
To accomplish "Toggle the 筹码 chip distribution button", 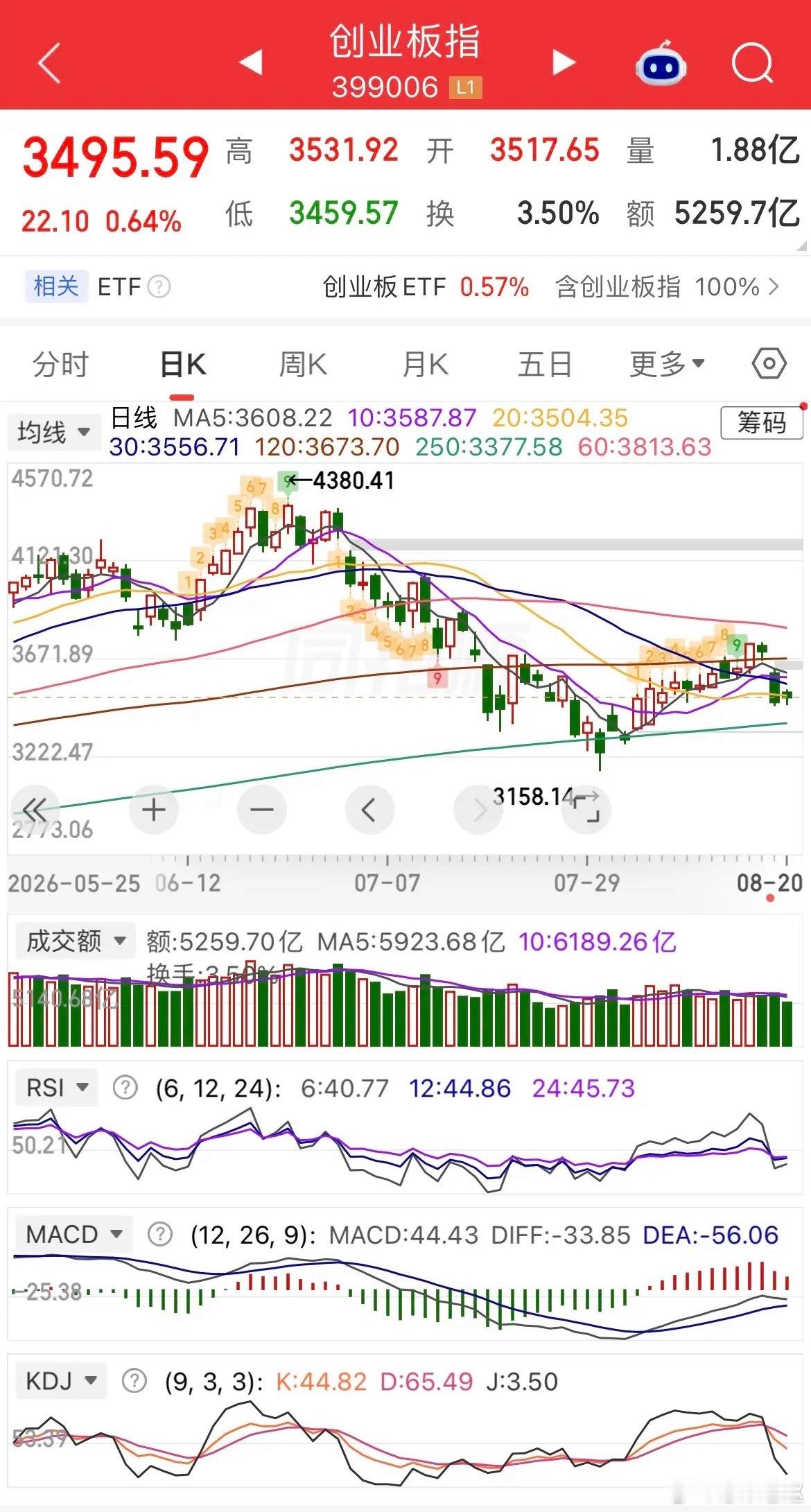I will click(x=762, y=422).
